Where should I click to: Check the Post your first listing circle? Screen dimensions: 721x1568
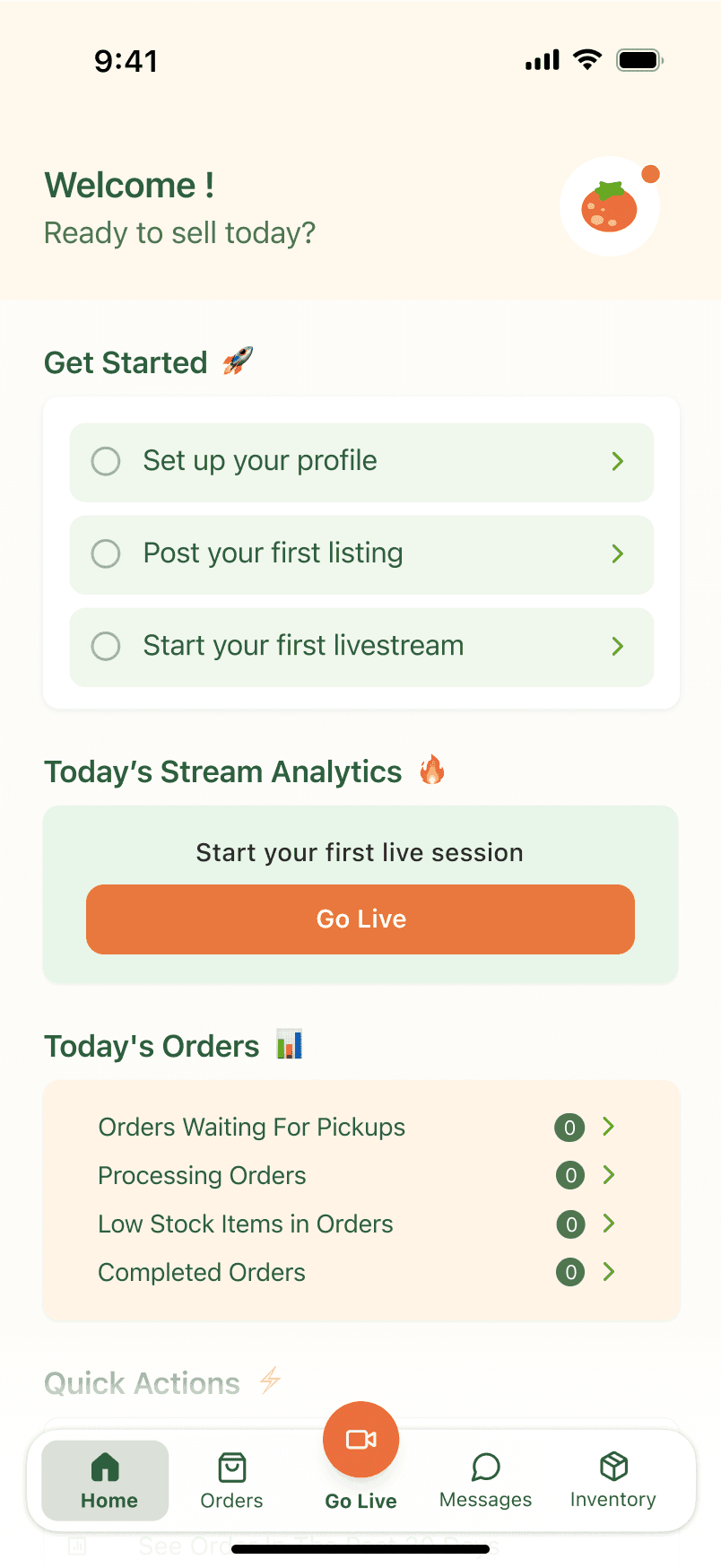(106, 553)
